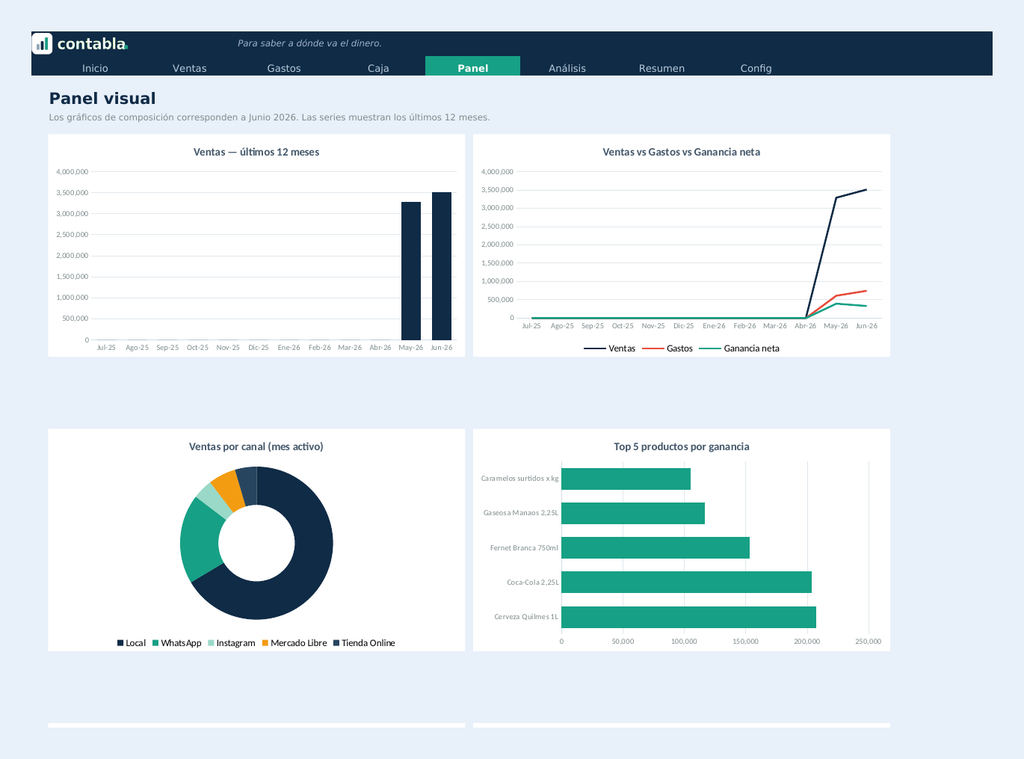
Task: Click the Tienda Online legend swatch
Action: [x=336, y=643]
